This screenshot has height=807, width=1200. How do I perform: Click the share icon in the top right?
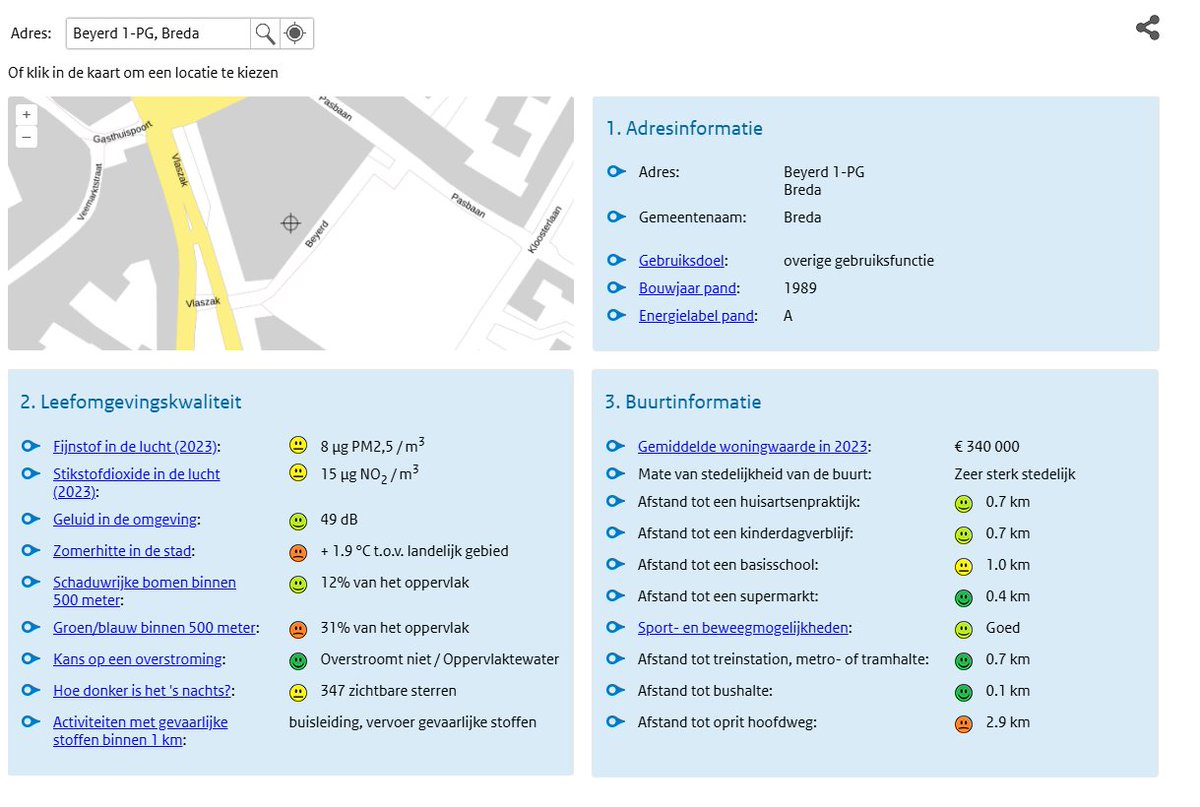[1147, 28]
